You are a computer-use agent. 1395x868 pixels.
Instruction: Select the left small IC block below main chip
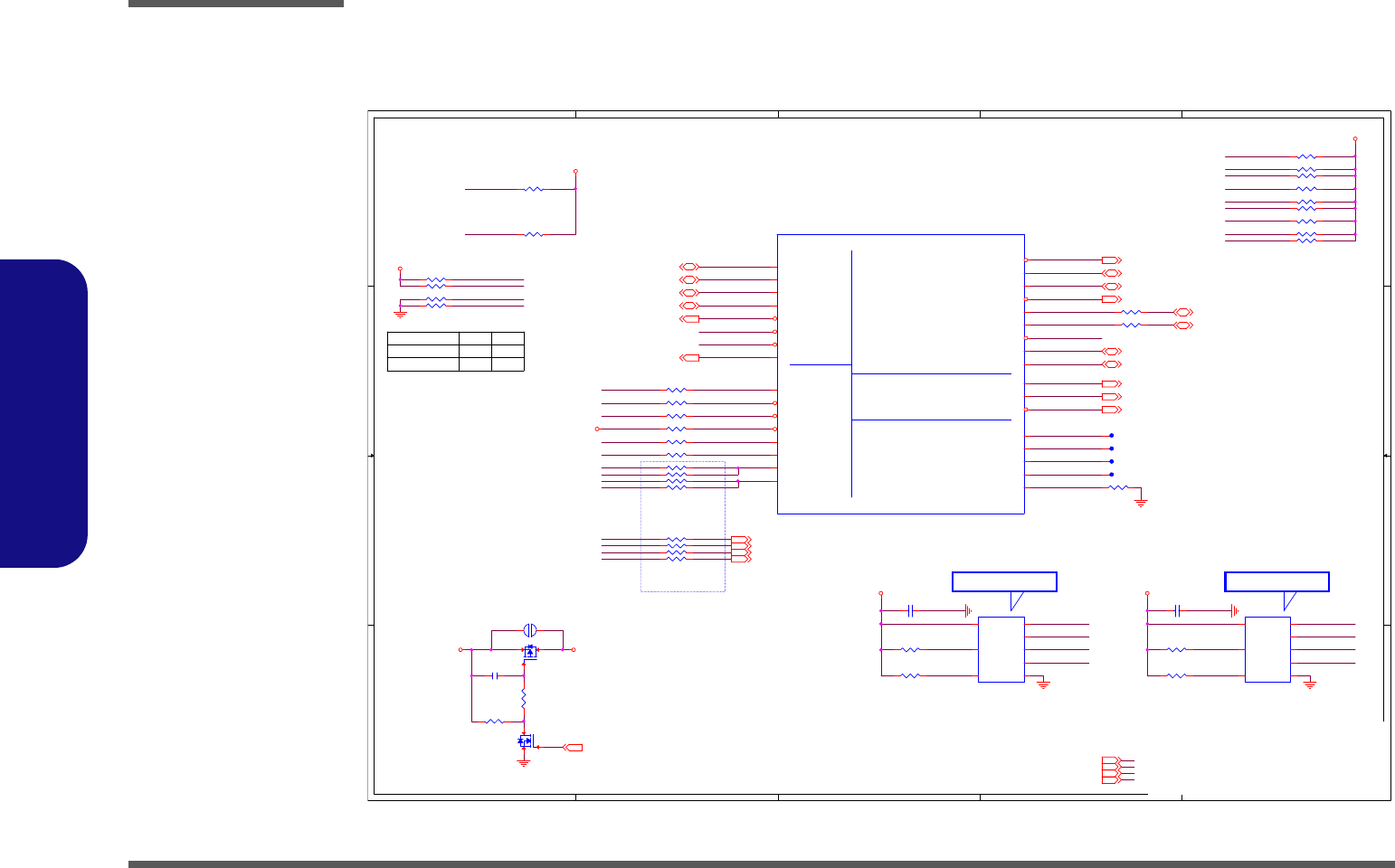(1001, 649)
